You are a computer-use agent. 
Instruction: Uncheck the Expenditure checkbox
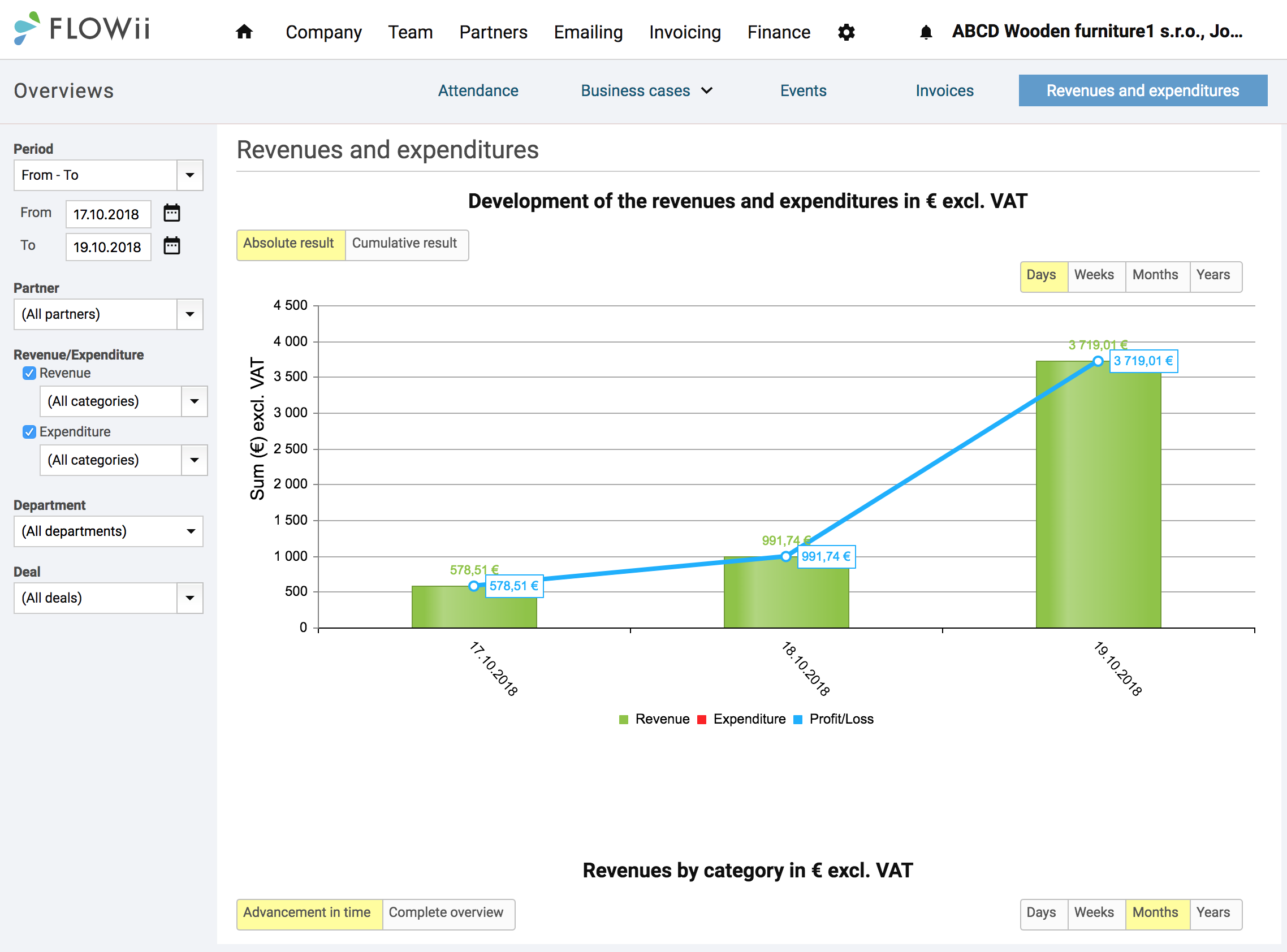(x=29, y=432)
